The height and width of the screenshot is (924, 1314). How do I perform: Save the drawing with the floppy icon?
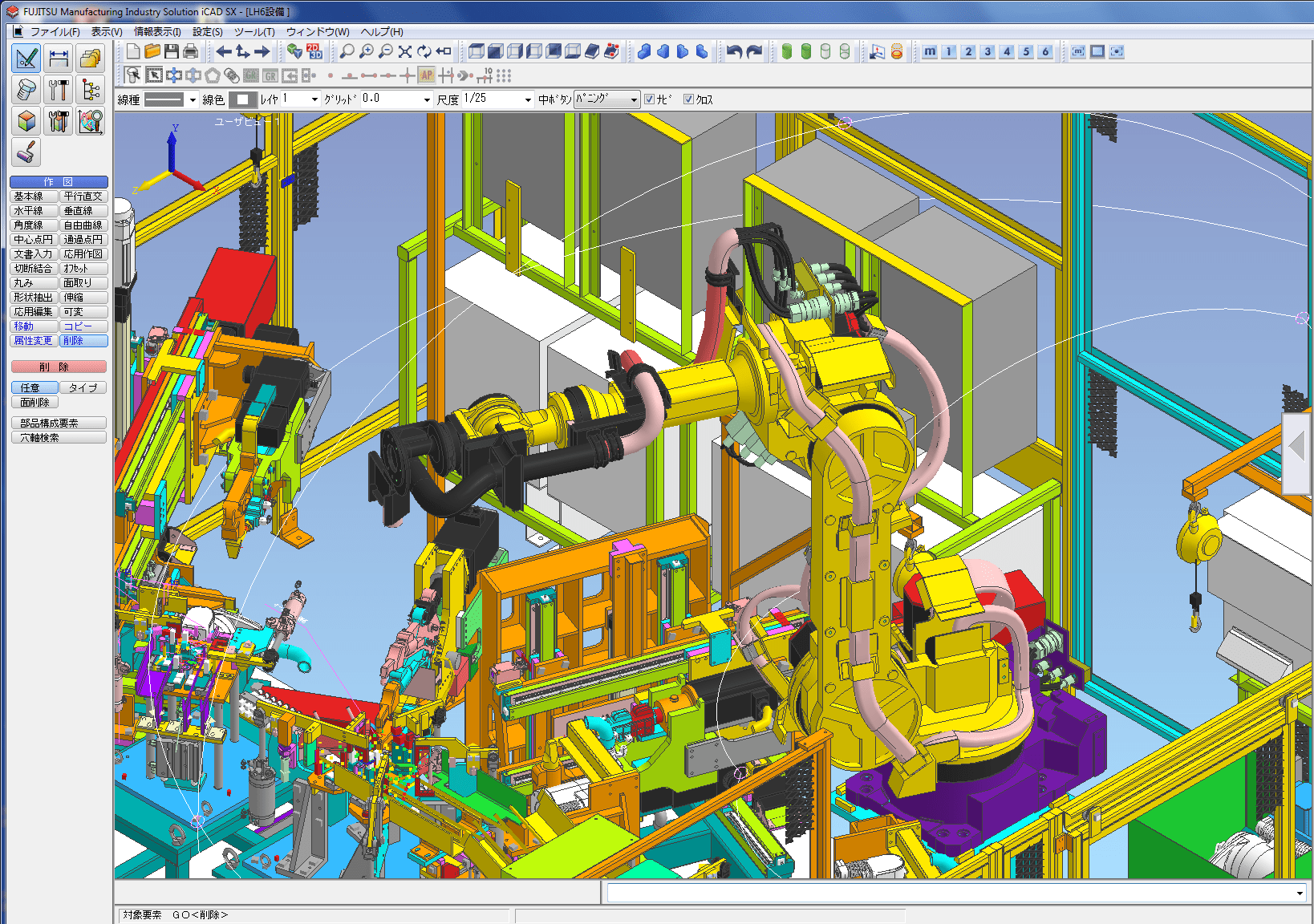coord(172,51)
